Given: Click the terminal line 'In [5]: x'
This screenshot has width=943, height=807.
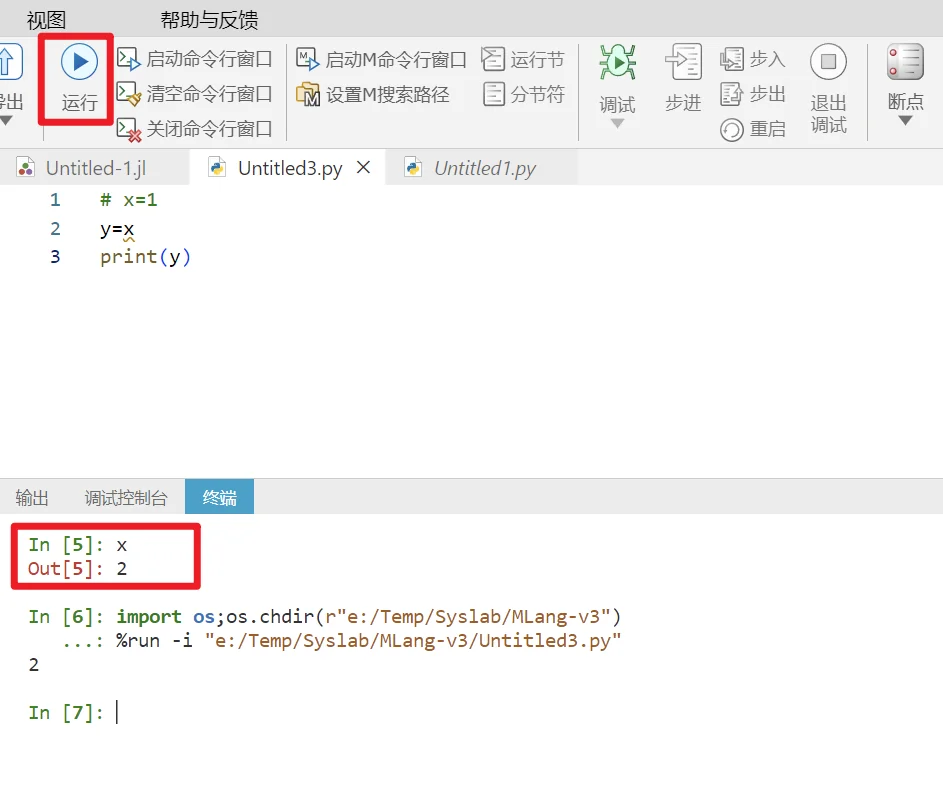Looking at the screenshot, I should pyautogui.click(x=78, y=545).
